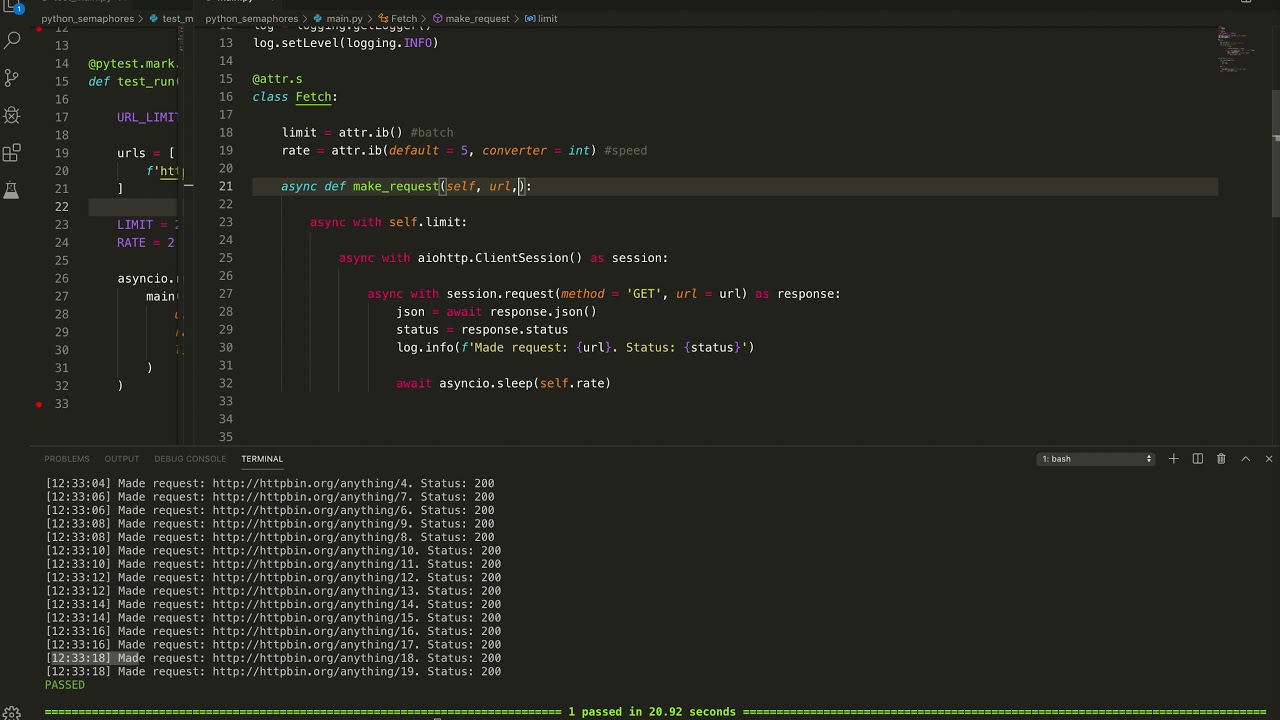Open the Fetch class breadcrumb
This screenshot has width=1280, height=720.
click(397, 19)
